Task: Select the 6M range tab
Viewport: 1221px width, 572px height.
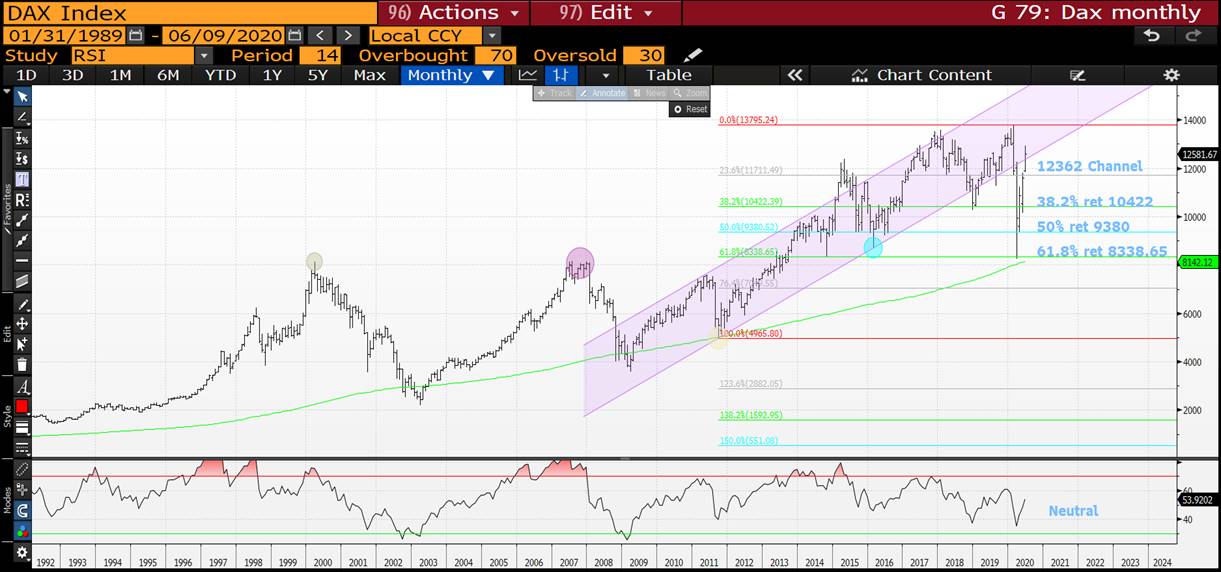Action: point(168,75)
